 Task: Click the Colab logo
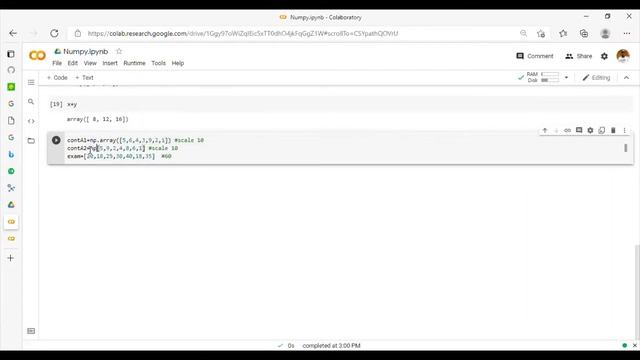click(x=37, y=56)
